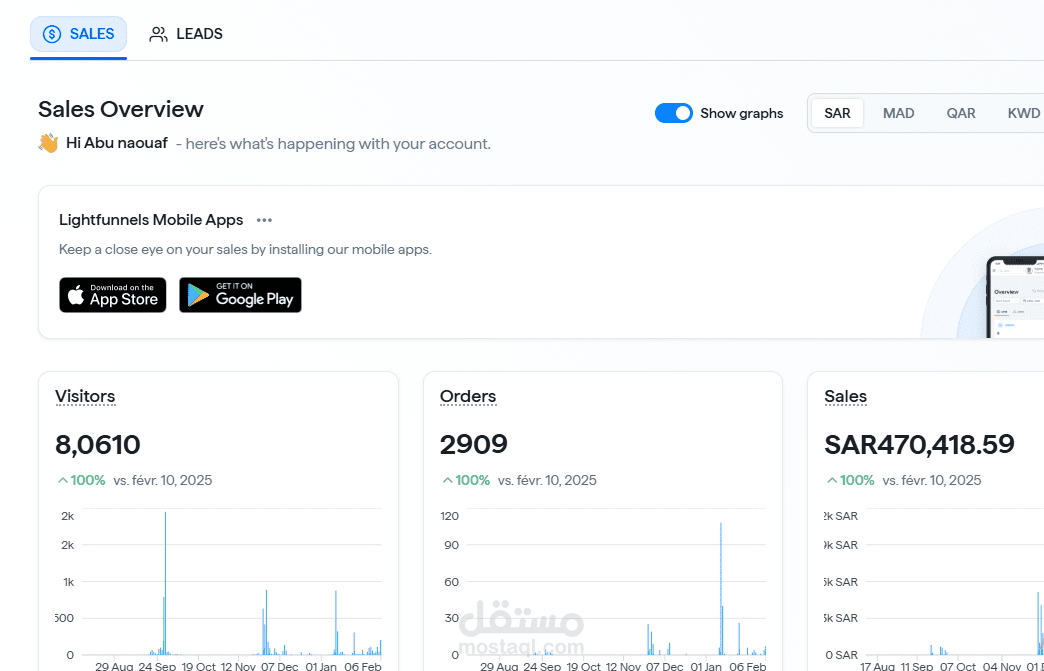Download on the App Store button
This screenshot has width=1044, height=671.
pyautogui.click(x=113, y=295)
